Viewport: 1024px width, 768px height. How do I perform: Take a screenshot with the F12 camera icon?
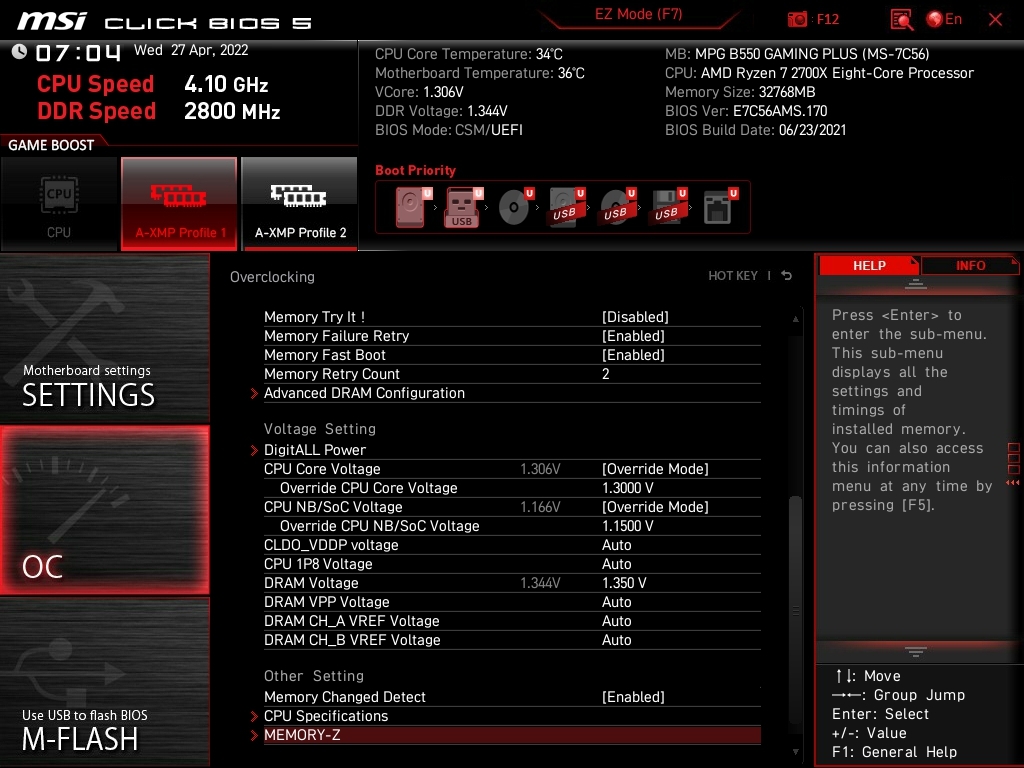[798, 19]
